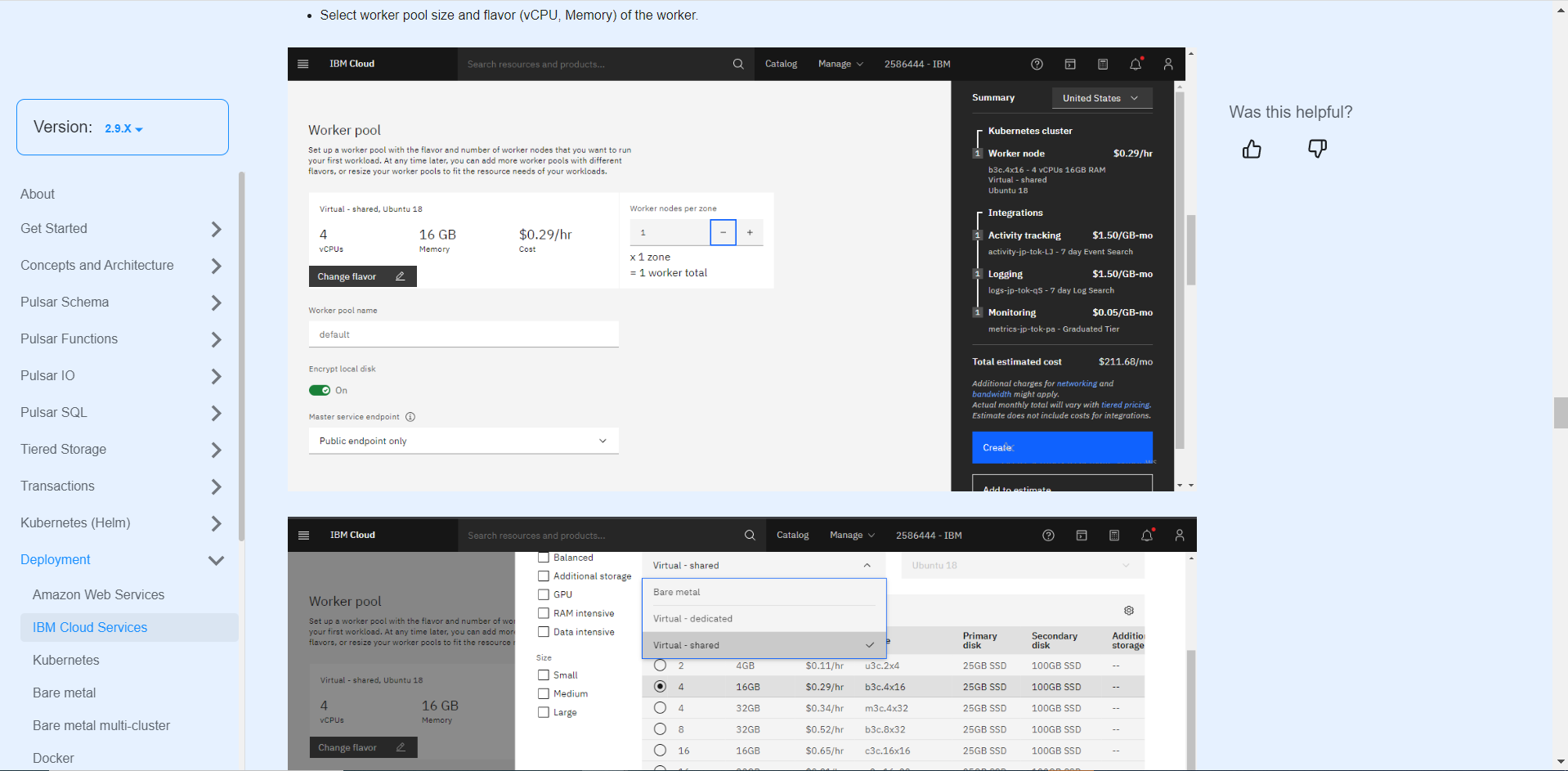The image size is (1568, 771).
Task: Expand the Pulsar Functions section
Action: click(x=216, y=339)
